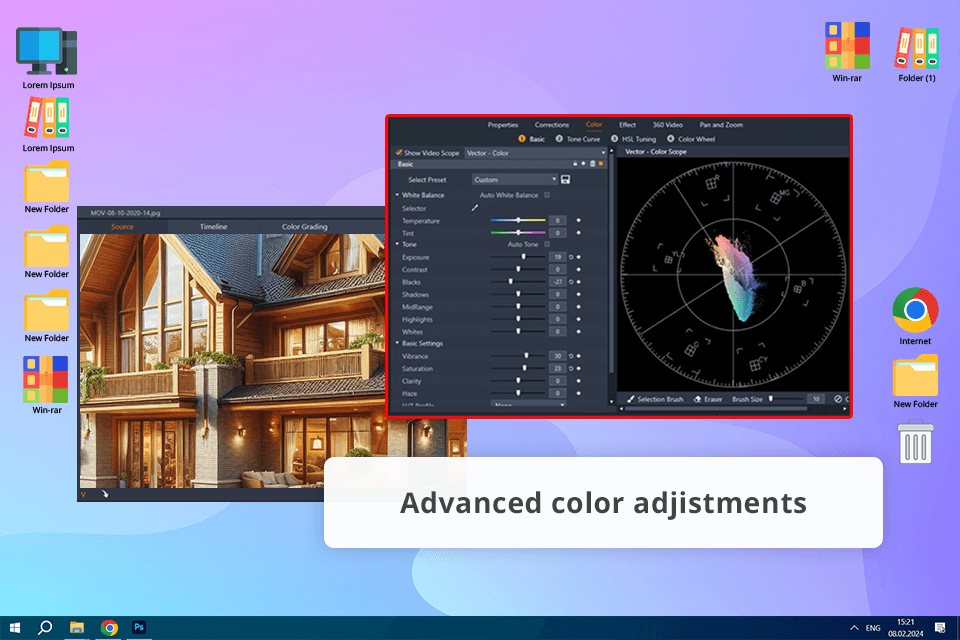Viewport: 960px width, 640px height.
Task: Click the Temperature color slider
Action: [518, 220]
